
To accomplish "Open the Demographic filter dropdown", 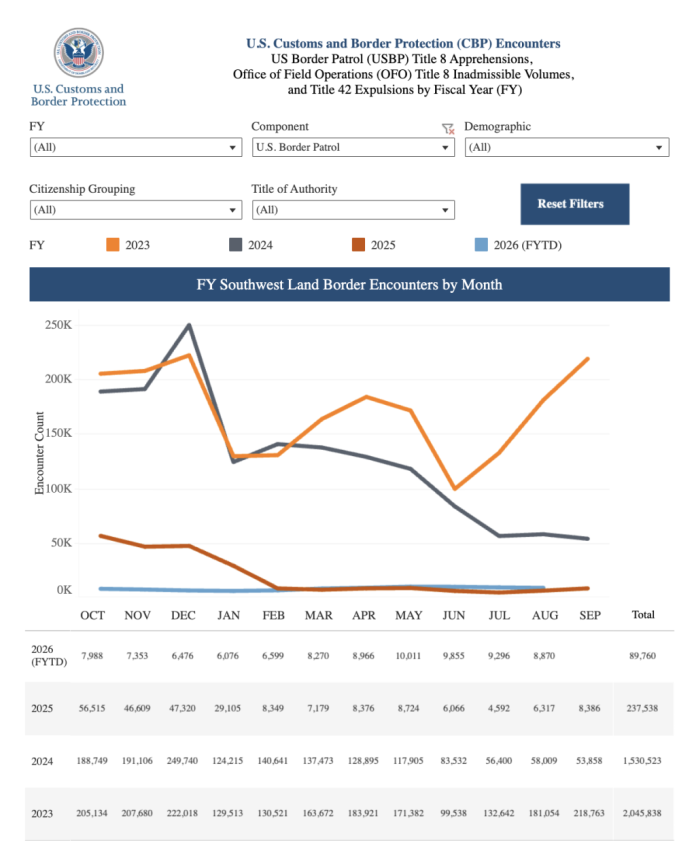I will tap(567, 147).
